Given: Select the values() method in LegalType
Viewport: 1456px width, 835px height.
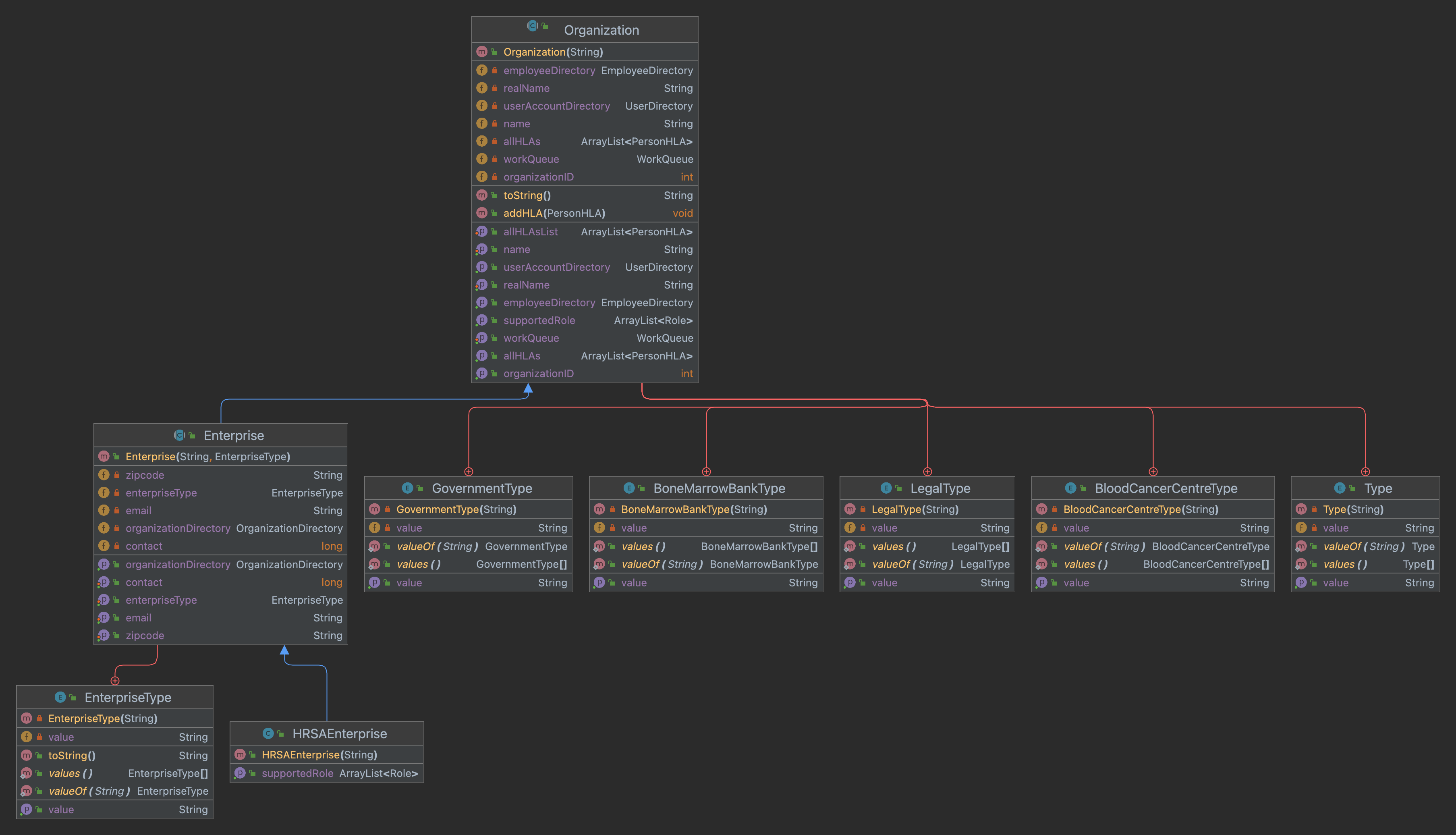Looking at the screenshot, I should pyautogui.click(x=894, y=546).
